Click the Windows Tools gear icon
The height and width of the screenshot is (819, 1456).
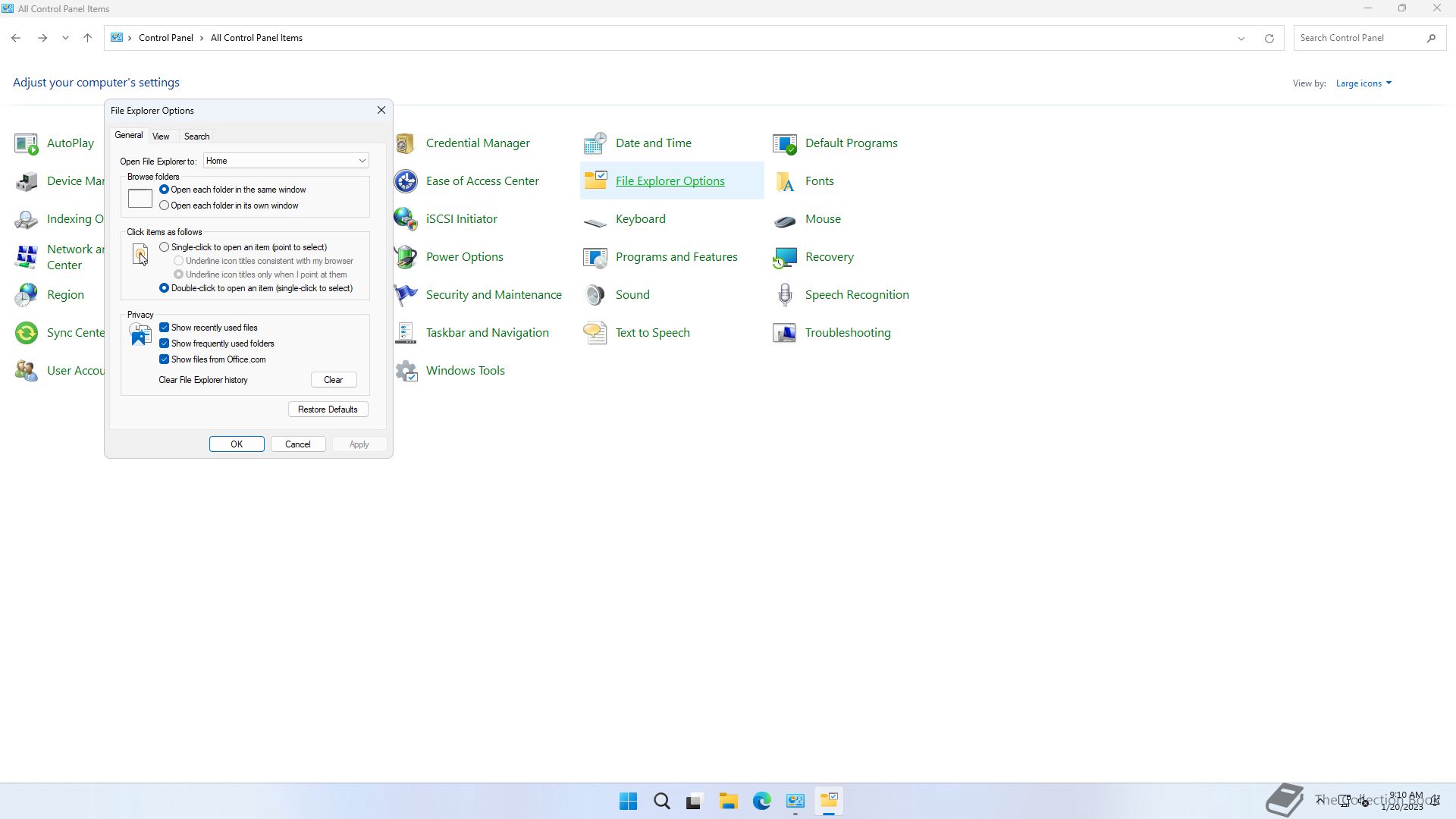click(406, 371)
